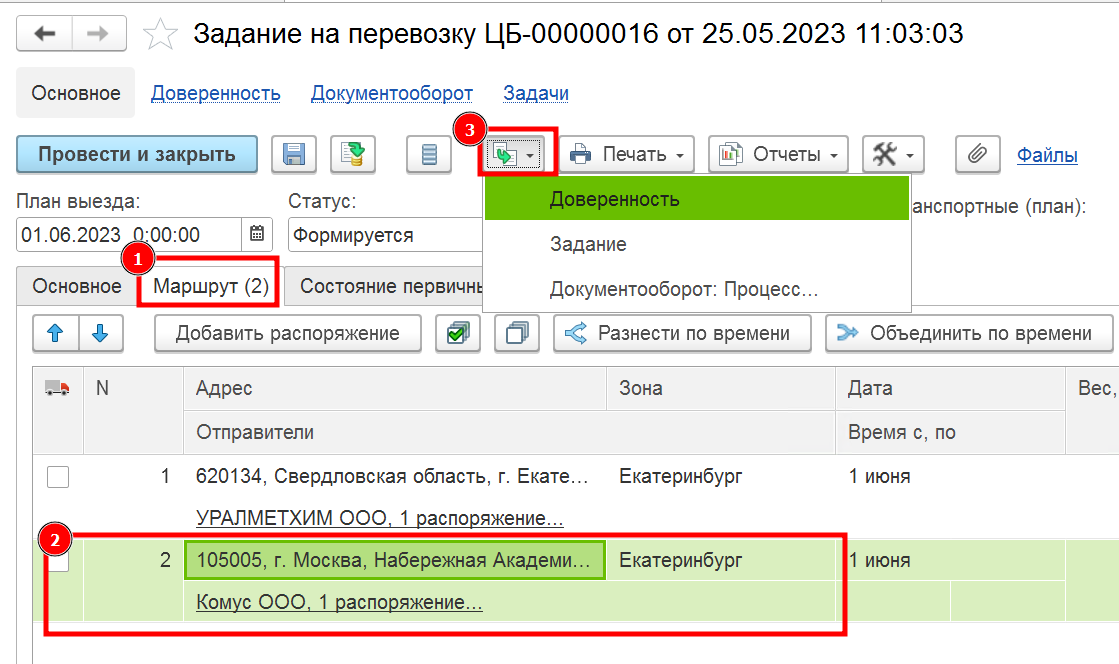
Task: Select address 105005, г. Москва cell
Action: (395, 560)
